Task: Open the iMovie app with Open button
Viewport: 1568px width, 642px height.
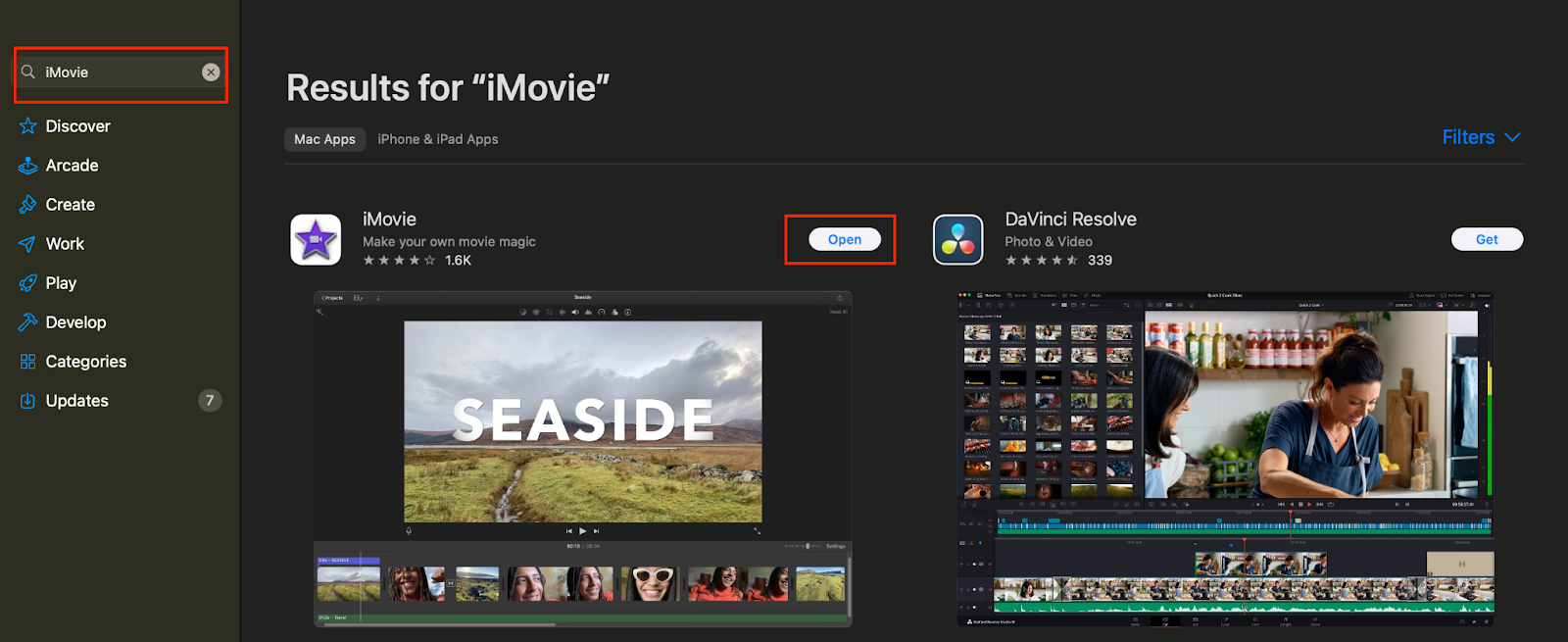Action: (x=844, y=239)
